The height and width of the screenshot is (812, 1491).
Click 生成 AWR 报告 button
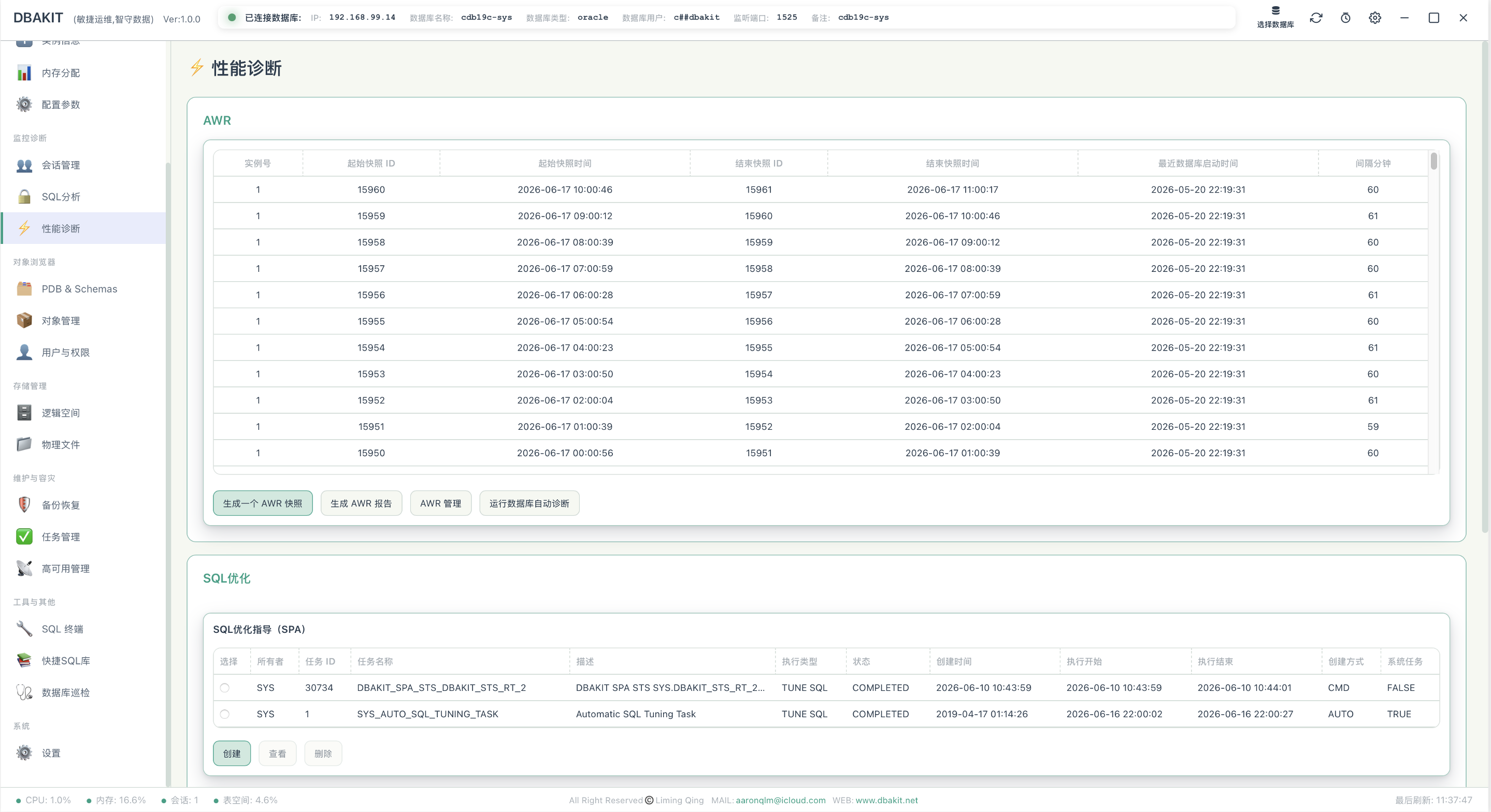[361, 503]
